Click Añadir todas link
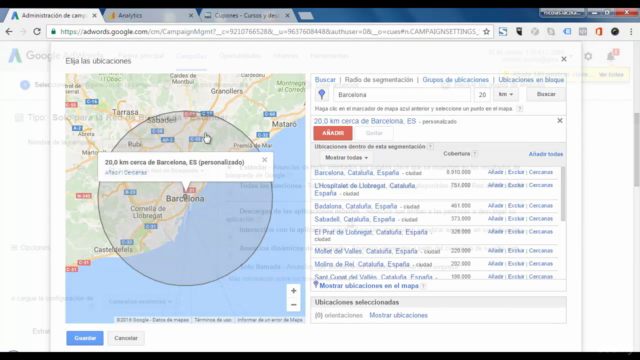Screen dimensions: 640x360 coord(546,154)
